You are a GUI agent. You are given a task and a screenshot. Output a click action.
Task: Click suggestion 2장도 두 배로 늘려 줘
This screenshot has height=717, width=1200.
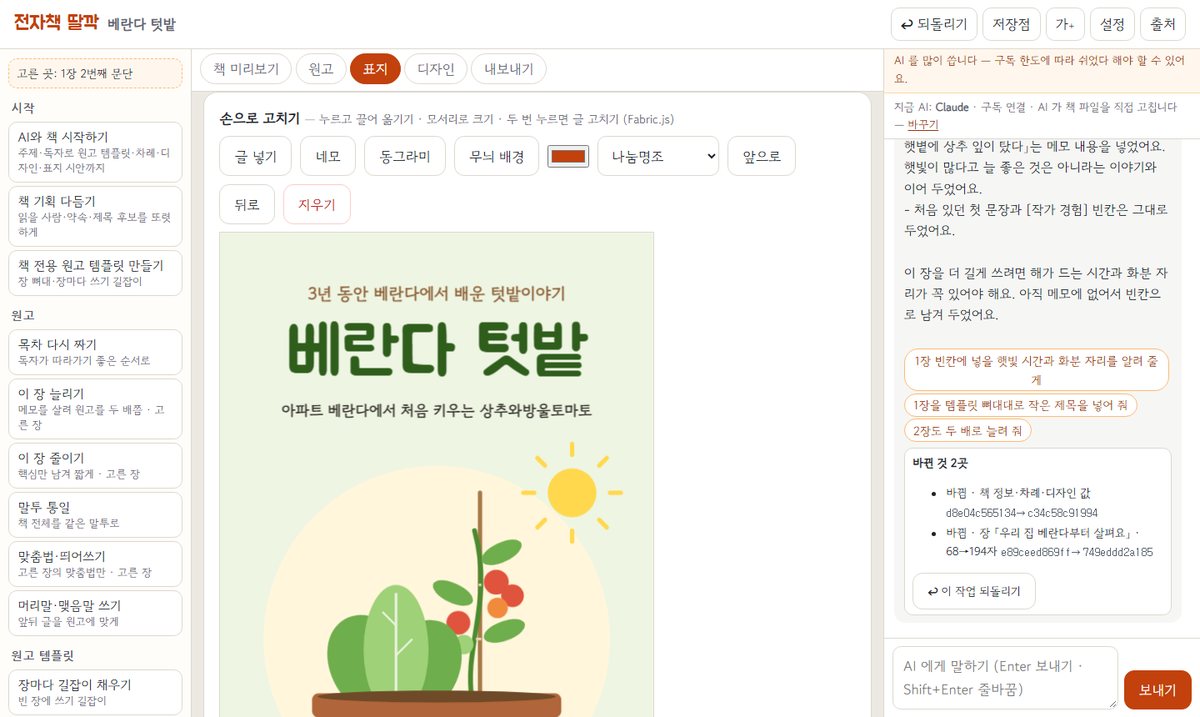point(967,431)
